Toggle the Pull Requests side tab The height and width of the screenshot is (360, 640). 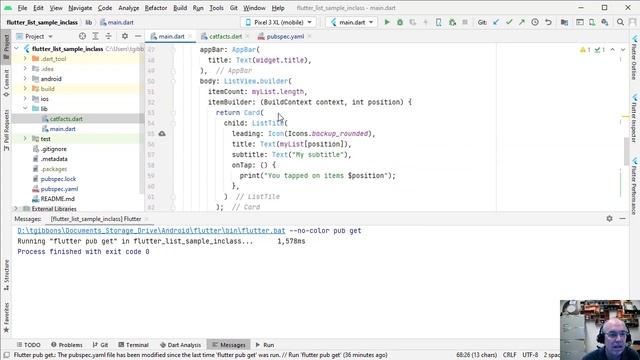point(6,130)
